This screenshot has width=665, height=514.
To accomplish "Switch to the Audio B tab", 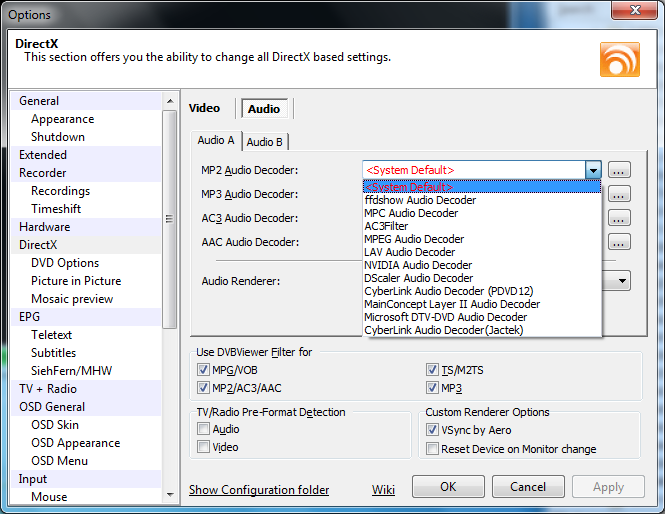I will pos(265,142).
